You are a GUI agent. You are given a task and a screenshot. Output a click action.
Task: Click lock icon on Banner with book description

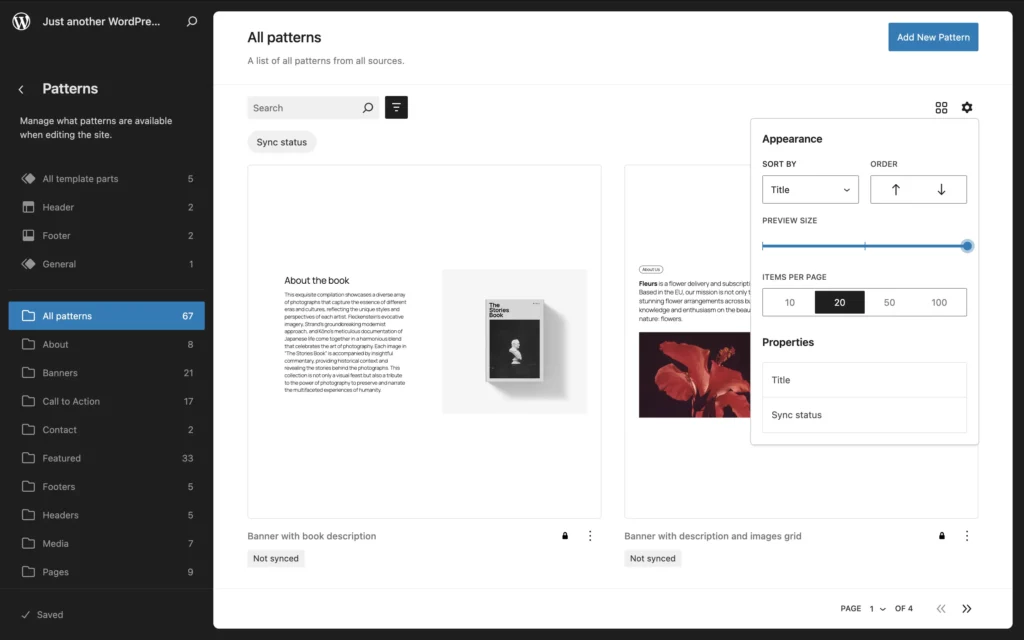point(565,536)
